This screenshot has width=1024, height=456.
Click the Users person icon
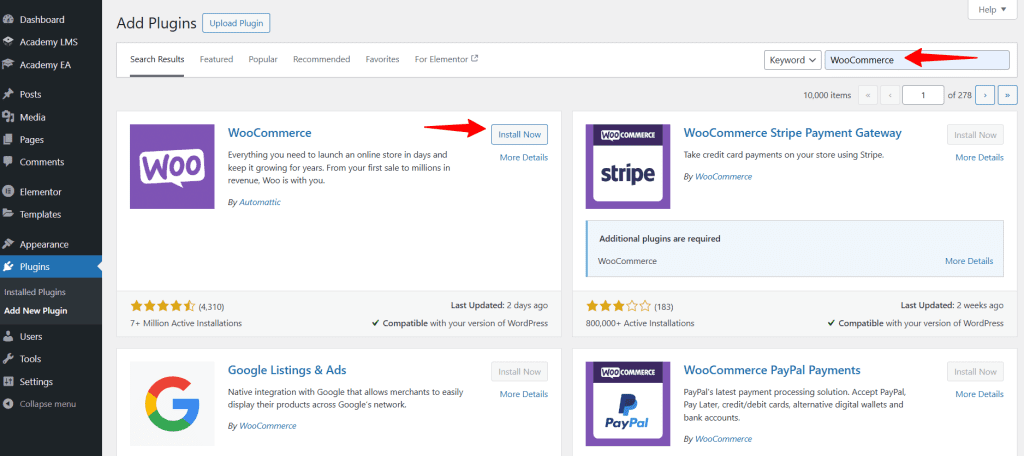(8, 336)
